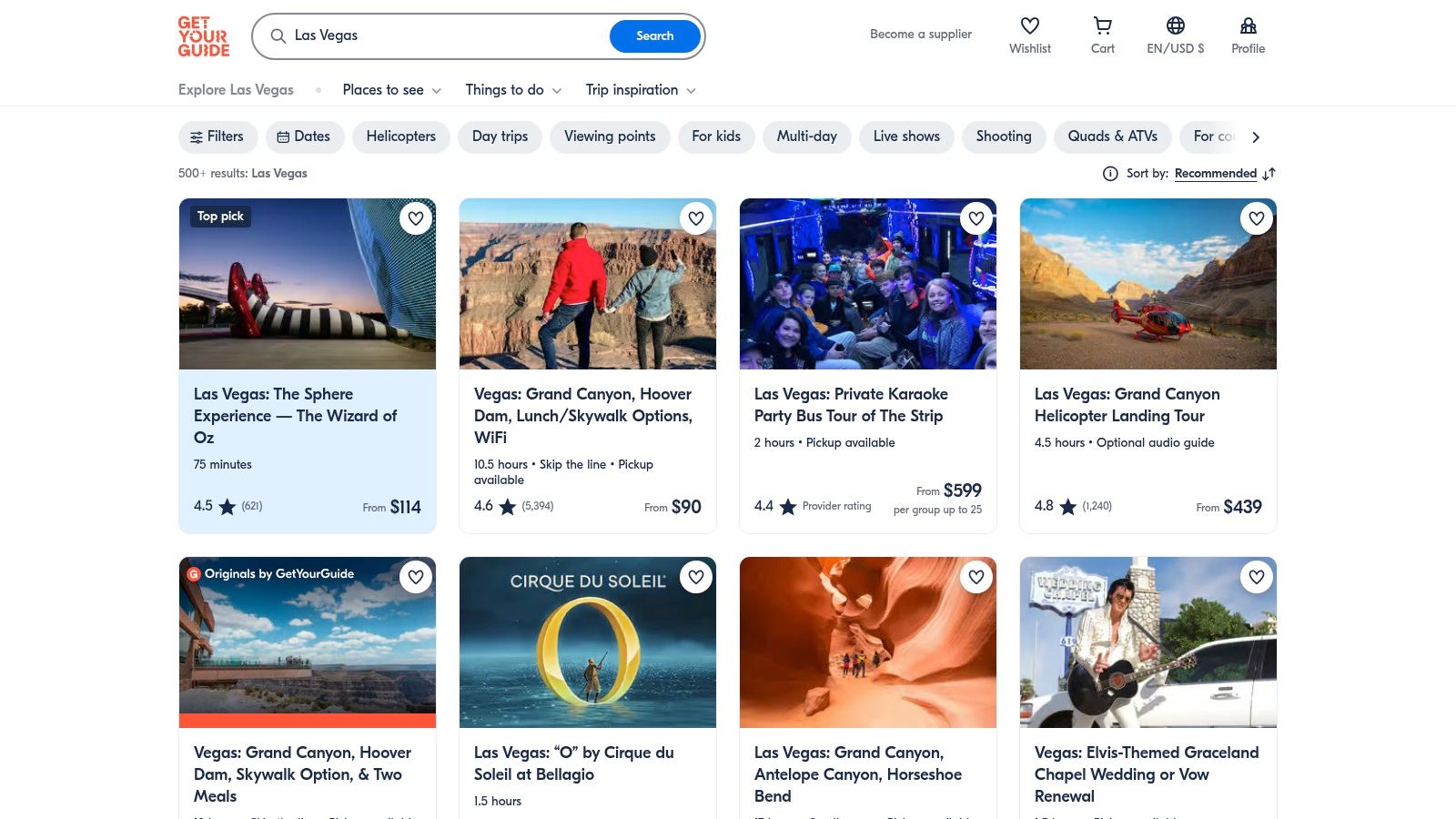Open the Wishlist heart icon in header
The image size is (1456, 819).
coord(1029,26)
